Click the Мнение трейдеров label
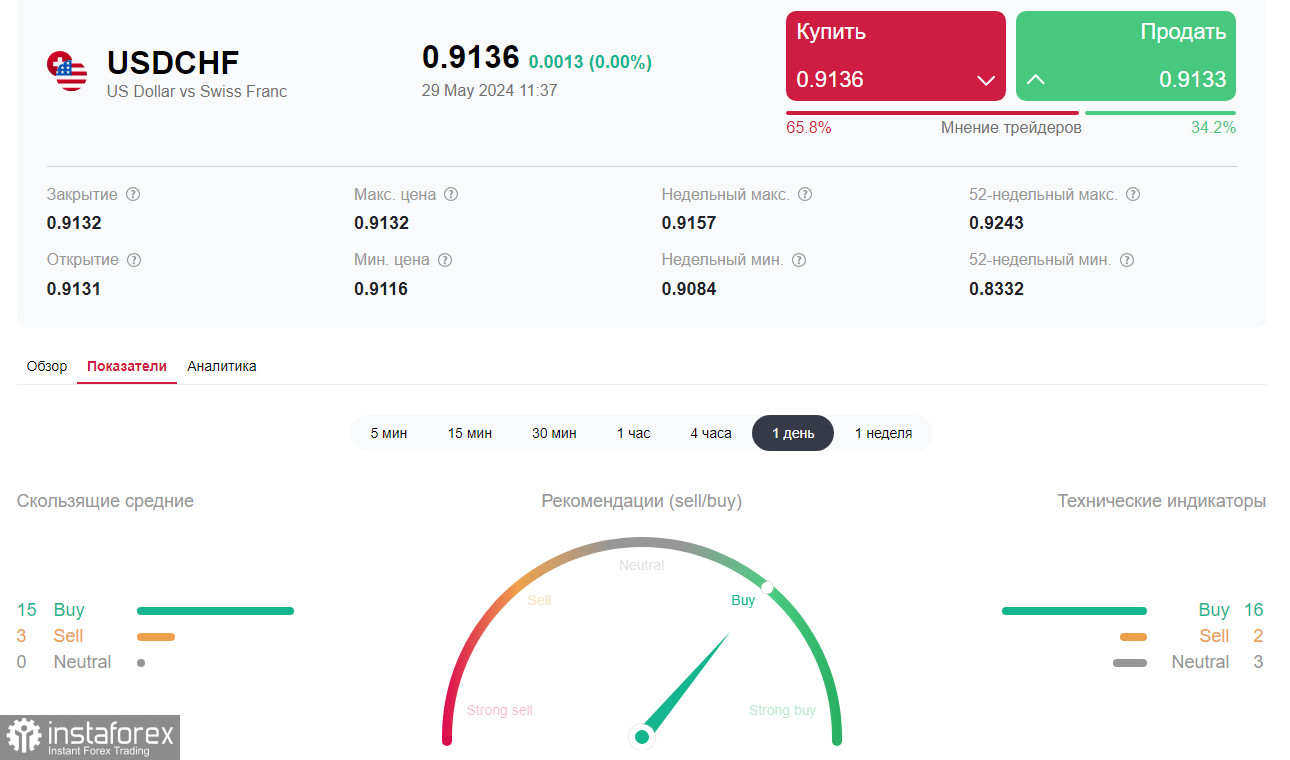The height and width of the screenshot is (760, 1290). 1011,128
